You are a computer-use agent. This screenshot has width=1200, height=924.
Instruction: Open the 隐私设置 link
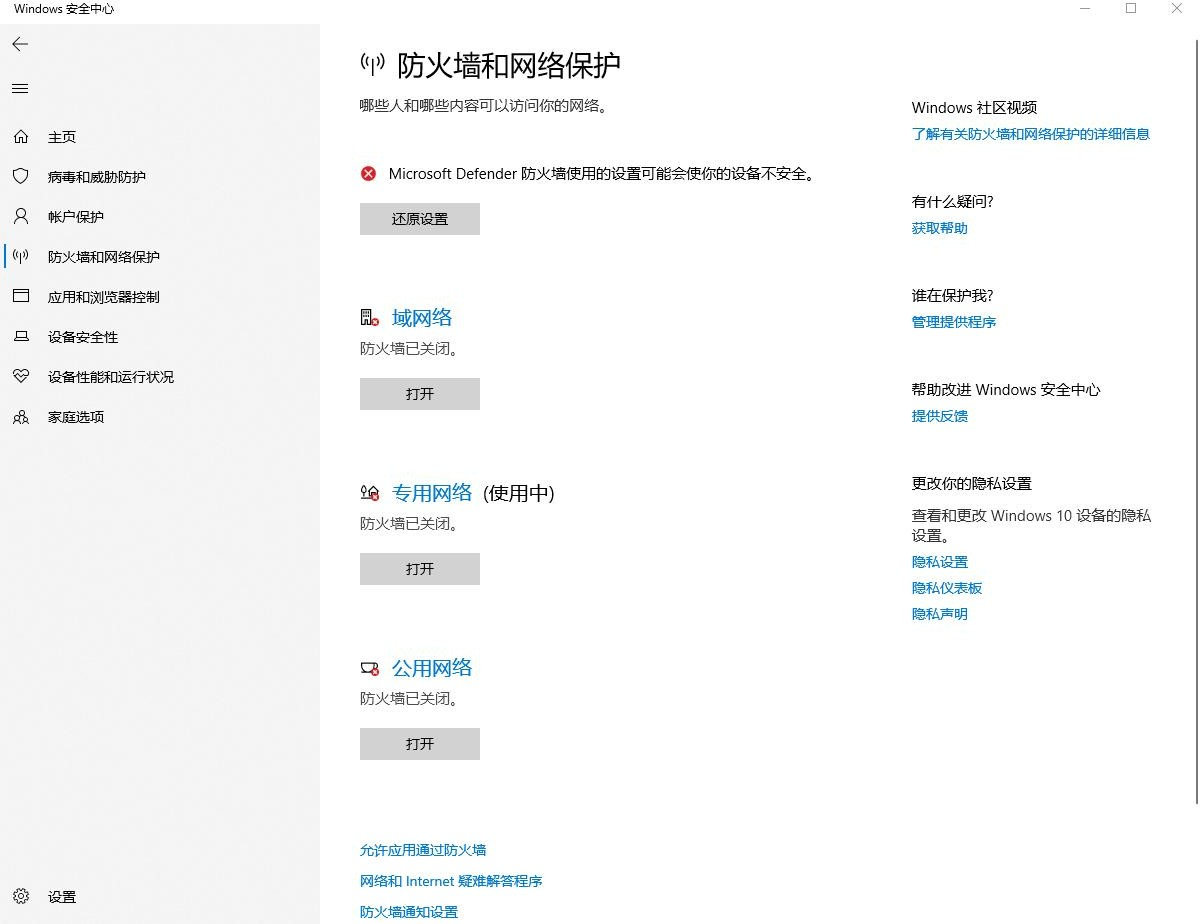tap(940, 562)
